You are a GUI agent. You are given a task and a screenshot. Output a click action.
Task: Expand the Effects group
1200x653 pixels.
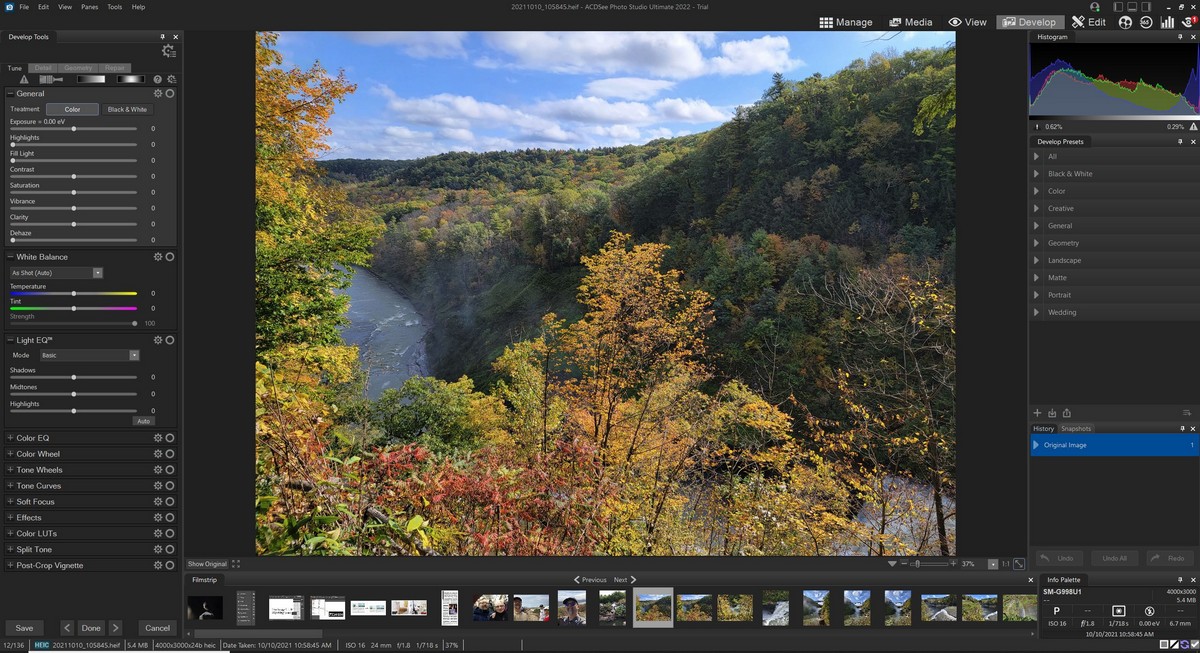10,518
